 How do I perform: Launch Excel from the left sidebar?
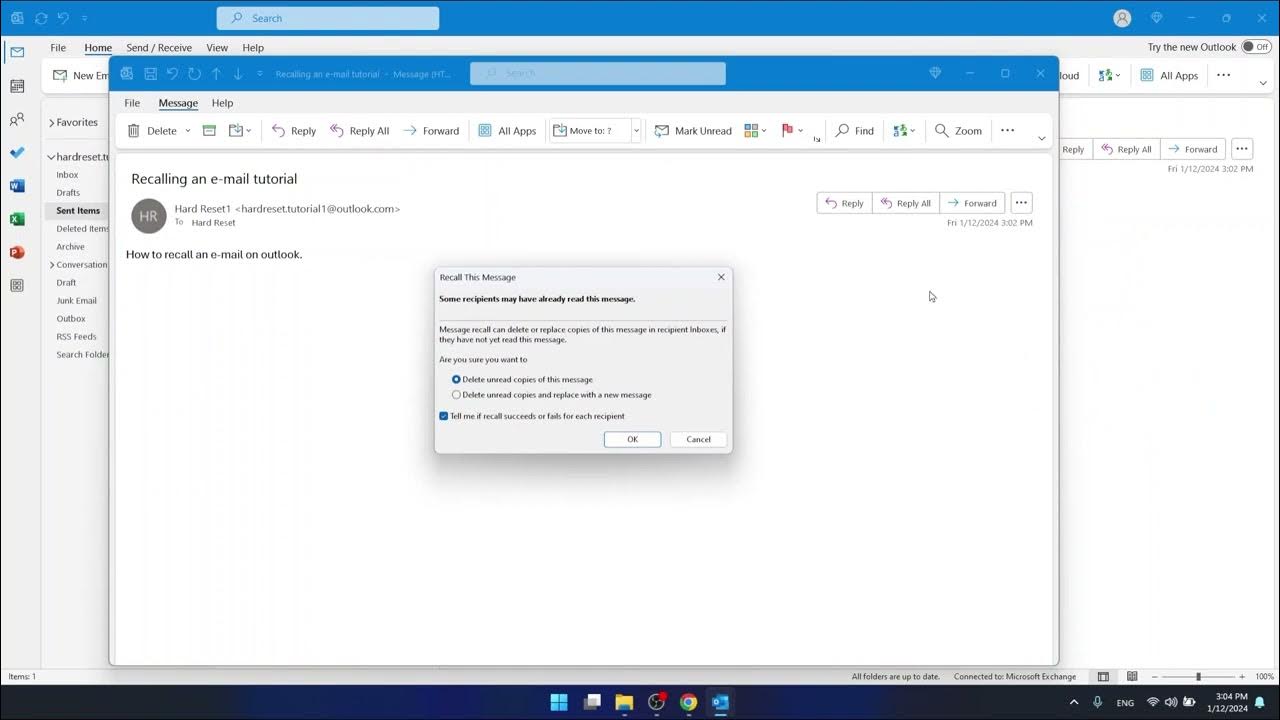tap(17, 218)
